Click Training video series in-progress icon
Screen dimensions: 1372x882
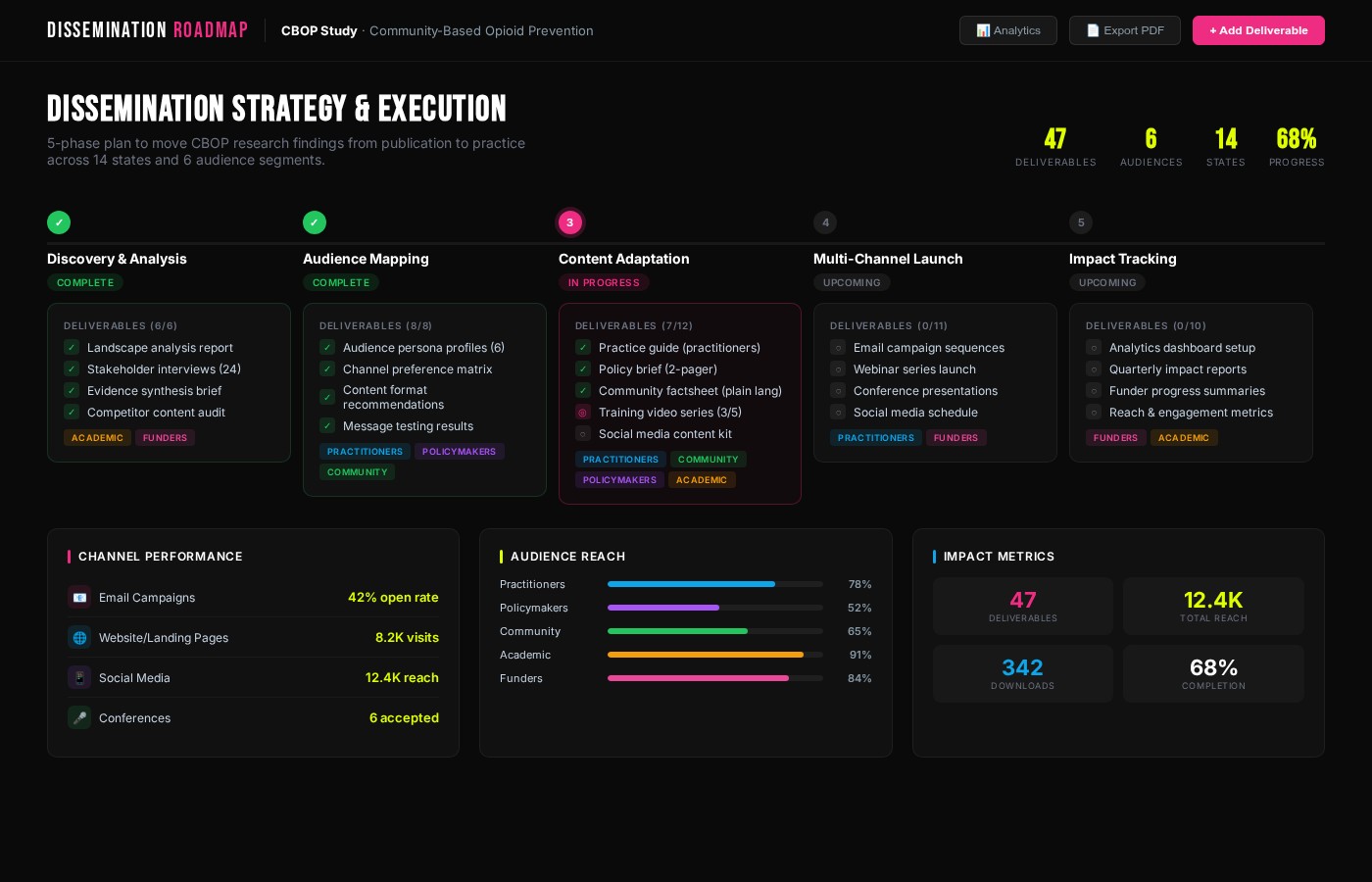(x=583, y=412)
